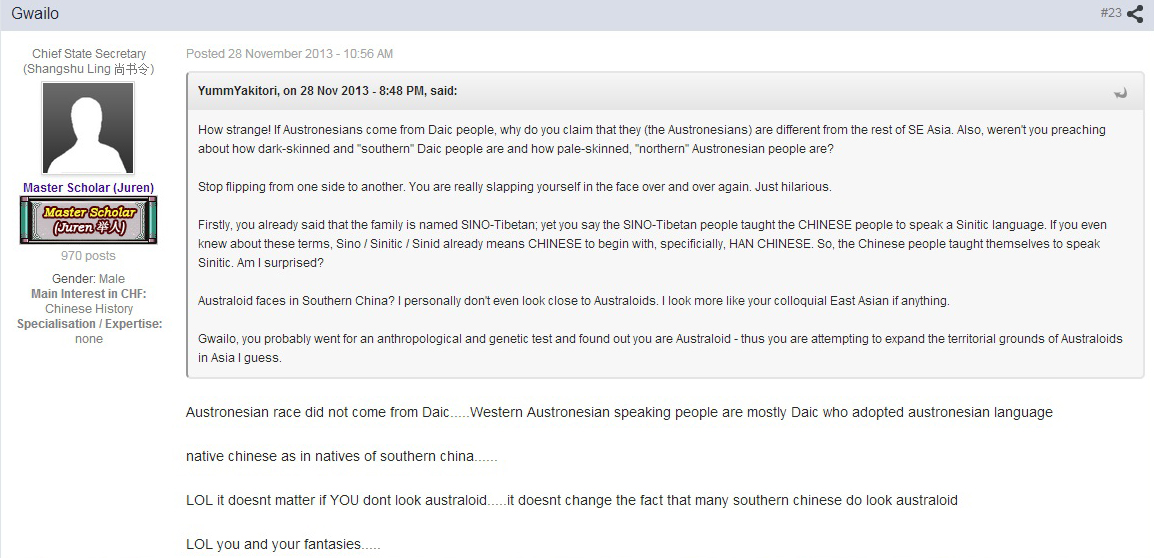
Task: Click the line 'native chinese as in natives'
Action: pos(341,456)
